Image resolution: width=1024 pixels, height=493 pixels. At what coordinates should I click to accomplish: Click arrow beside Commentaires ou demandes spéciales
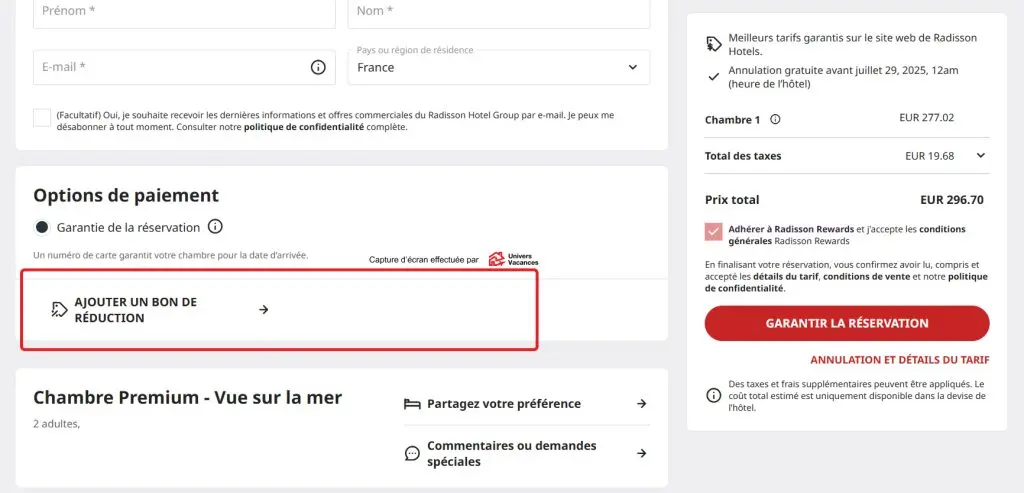click(641, 453)
